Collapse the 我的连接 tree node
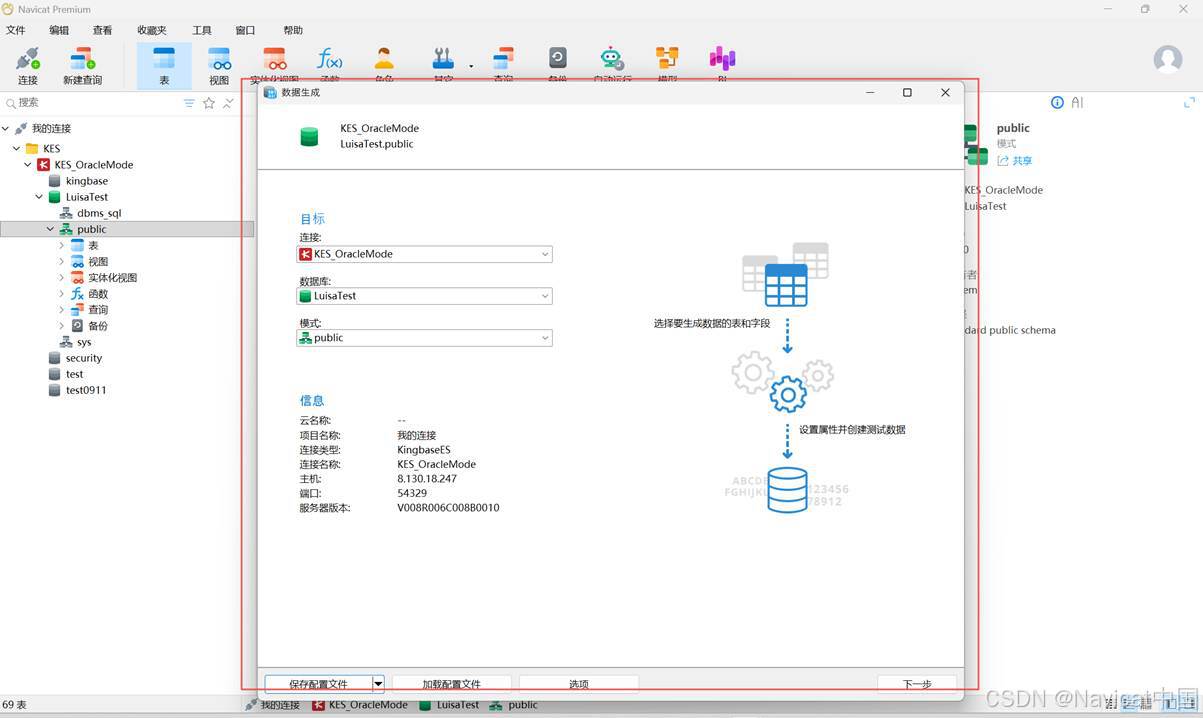 click(x=6, y=129)
